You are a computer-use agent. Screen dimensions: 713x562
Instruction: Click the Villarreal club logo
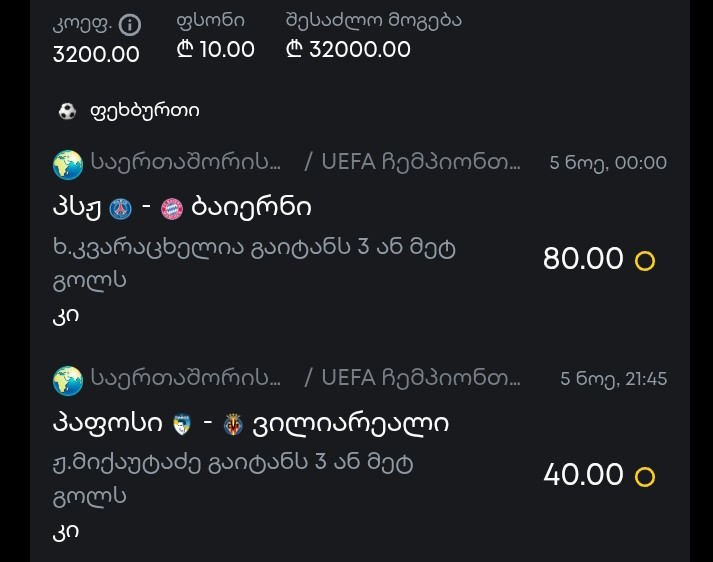[x=233, y=424]
